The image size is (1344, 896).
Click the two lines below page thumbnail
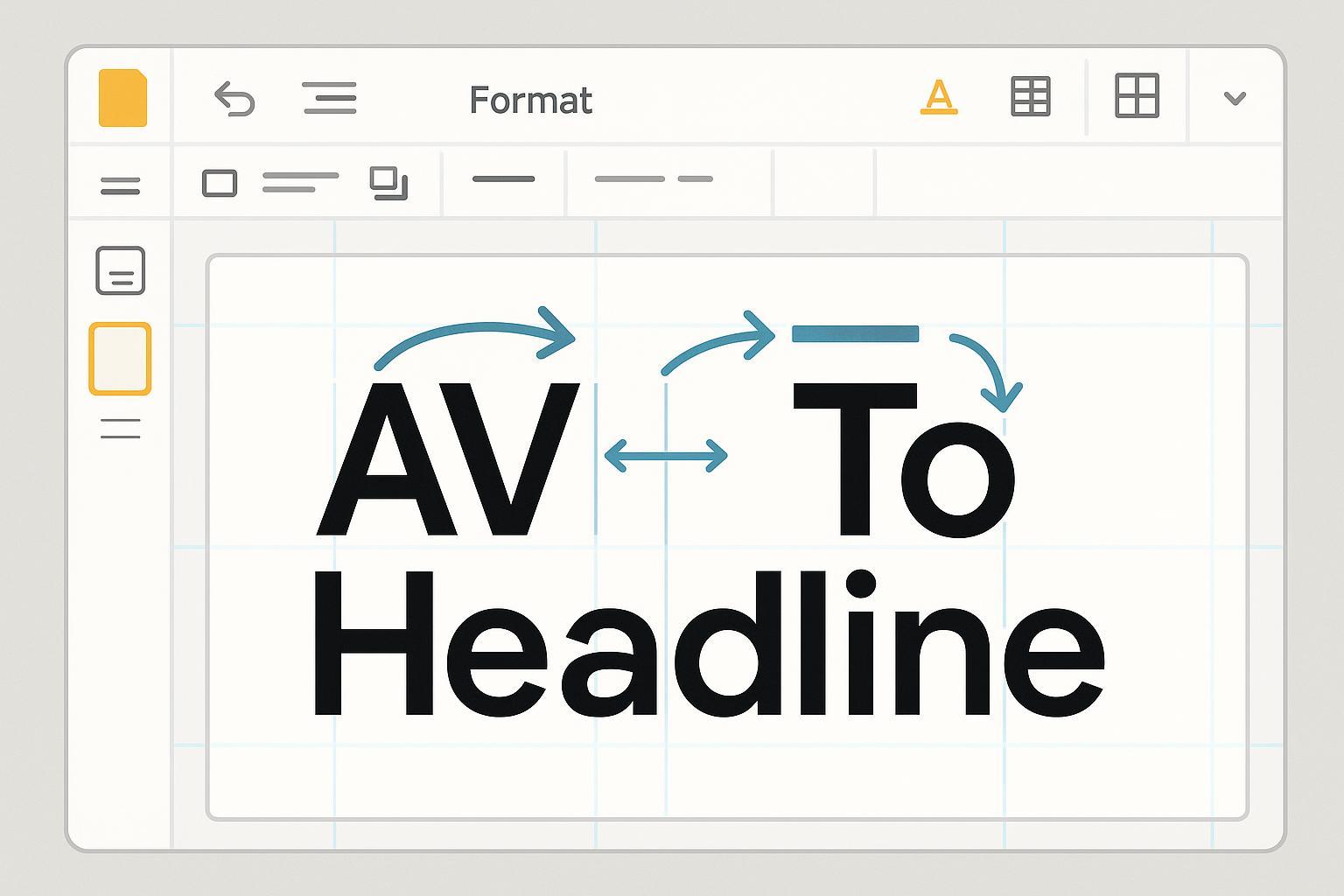tap(120, 428)
